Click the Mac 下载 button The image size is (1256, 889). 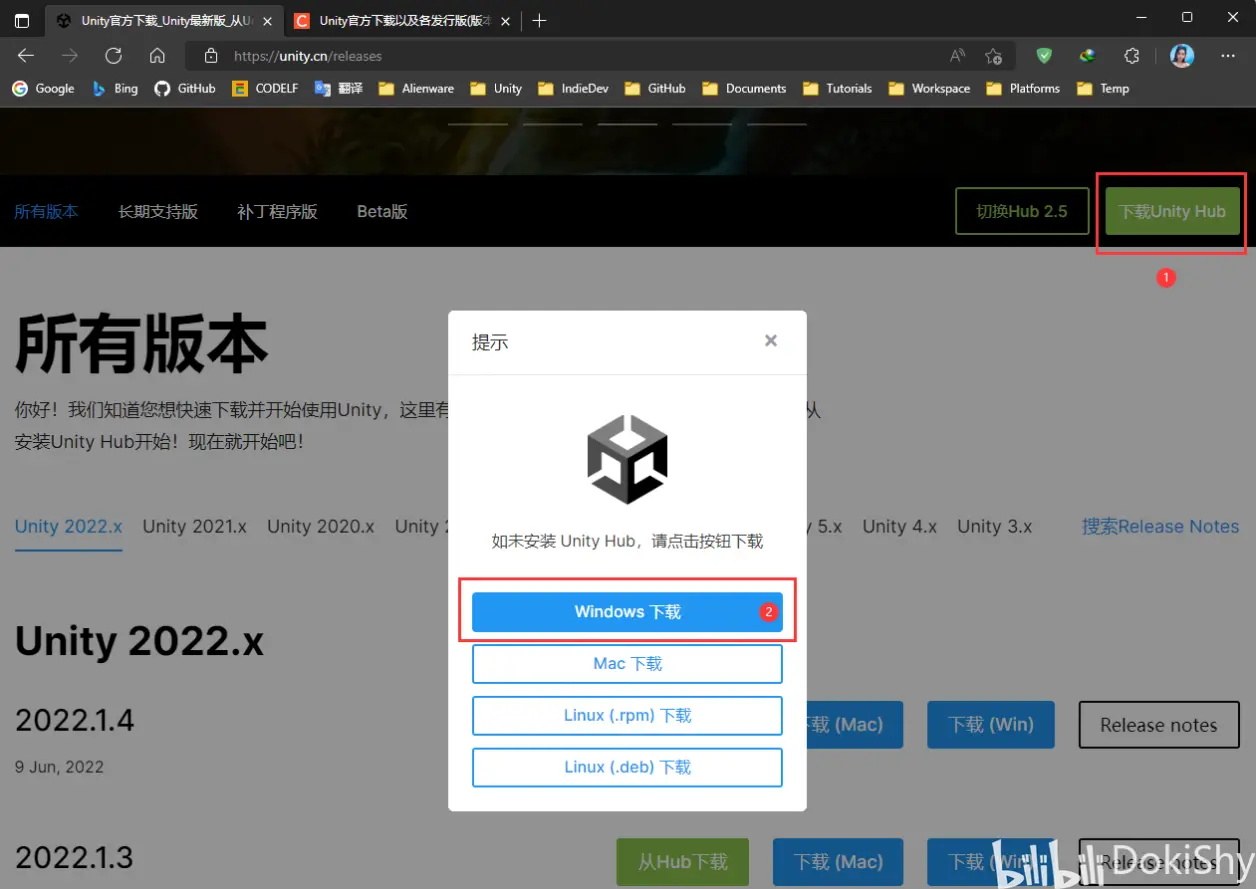627,664
